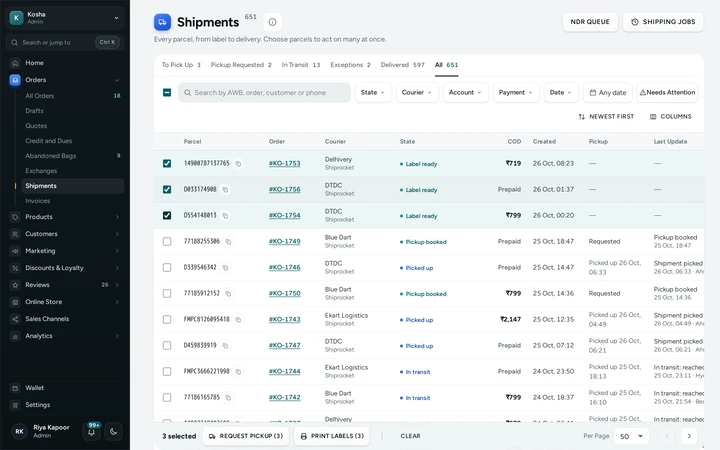The width and height of the screenshot is (720, 450).
Task: Toggle Needs Attention filter
Action: point(667,93)
